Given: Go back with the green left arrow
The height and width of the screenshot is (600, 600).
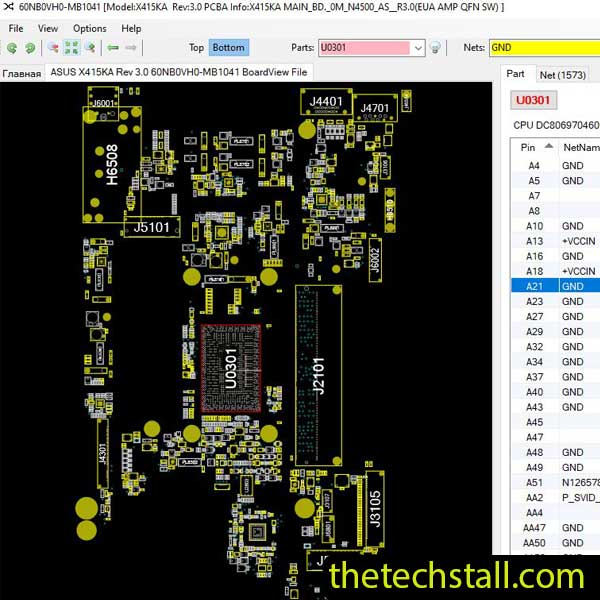Looking at the screenshot, I should click(113, 48).
